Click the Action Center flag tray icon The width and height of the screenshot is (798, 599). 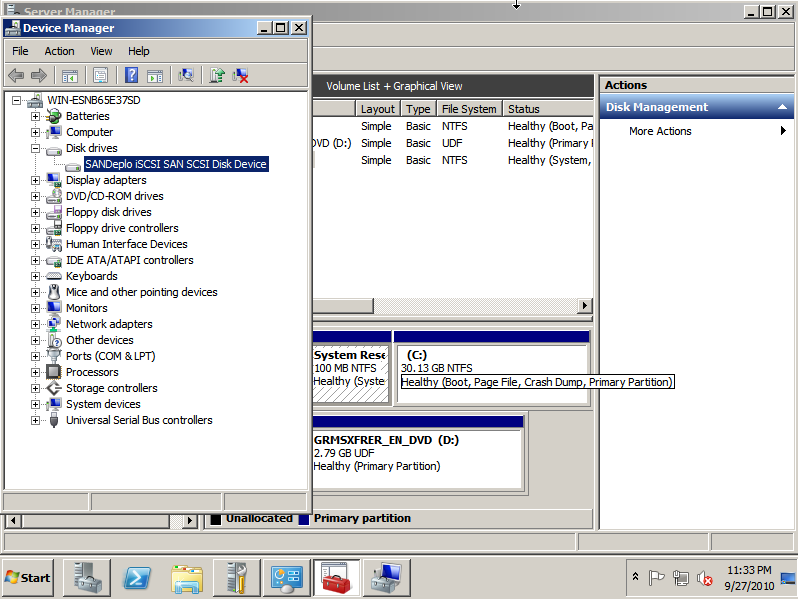657,578
